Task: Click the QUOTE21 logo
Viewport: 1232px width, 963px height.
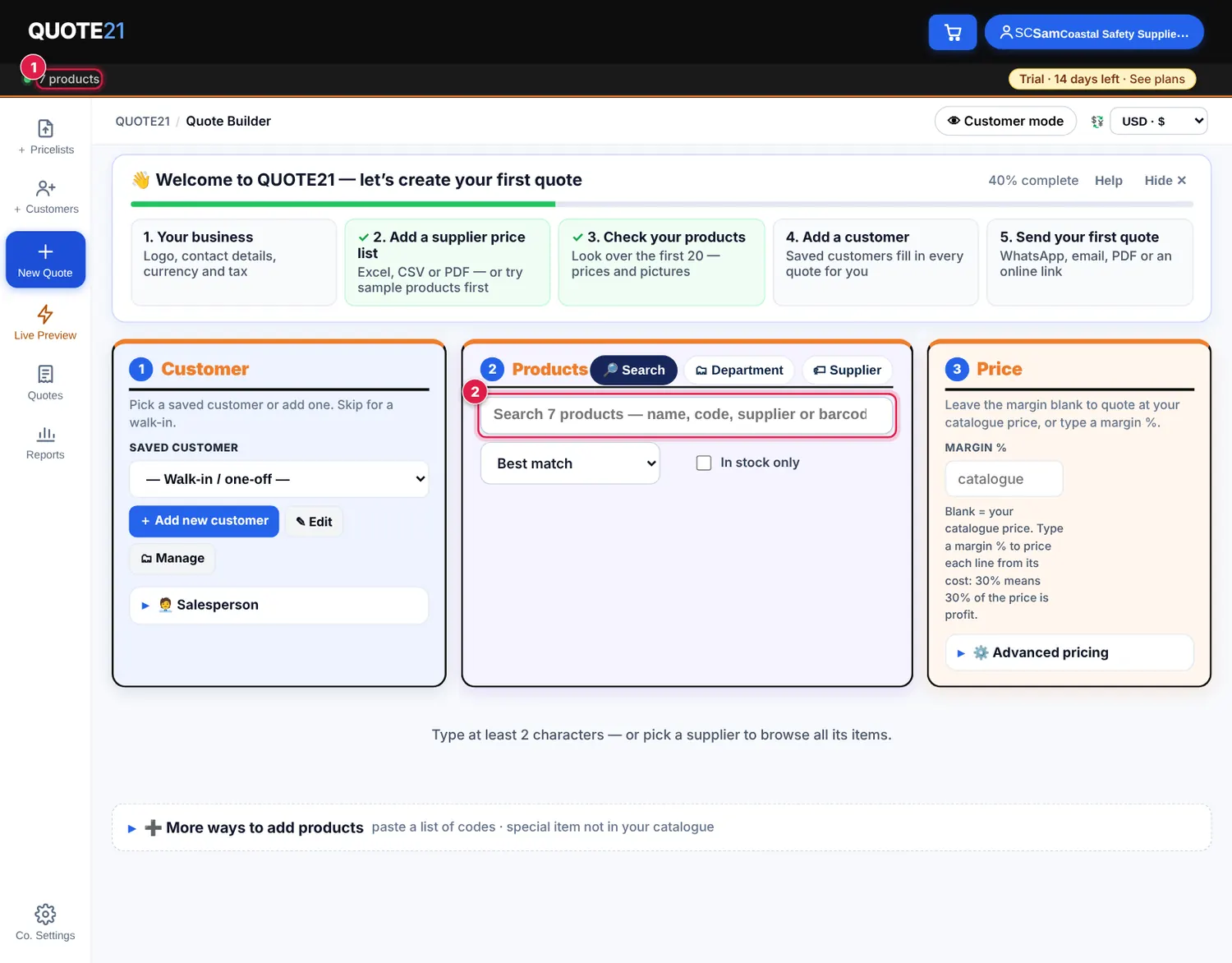Action: tap(76, 31)
